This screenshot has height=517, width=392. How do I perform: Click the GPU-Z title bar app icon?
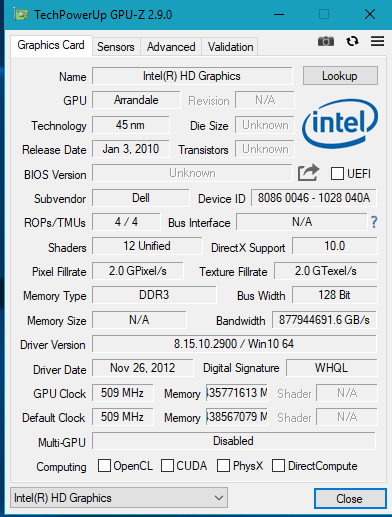(21, 14)
